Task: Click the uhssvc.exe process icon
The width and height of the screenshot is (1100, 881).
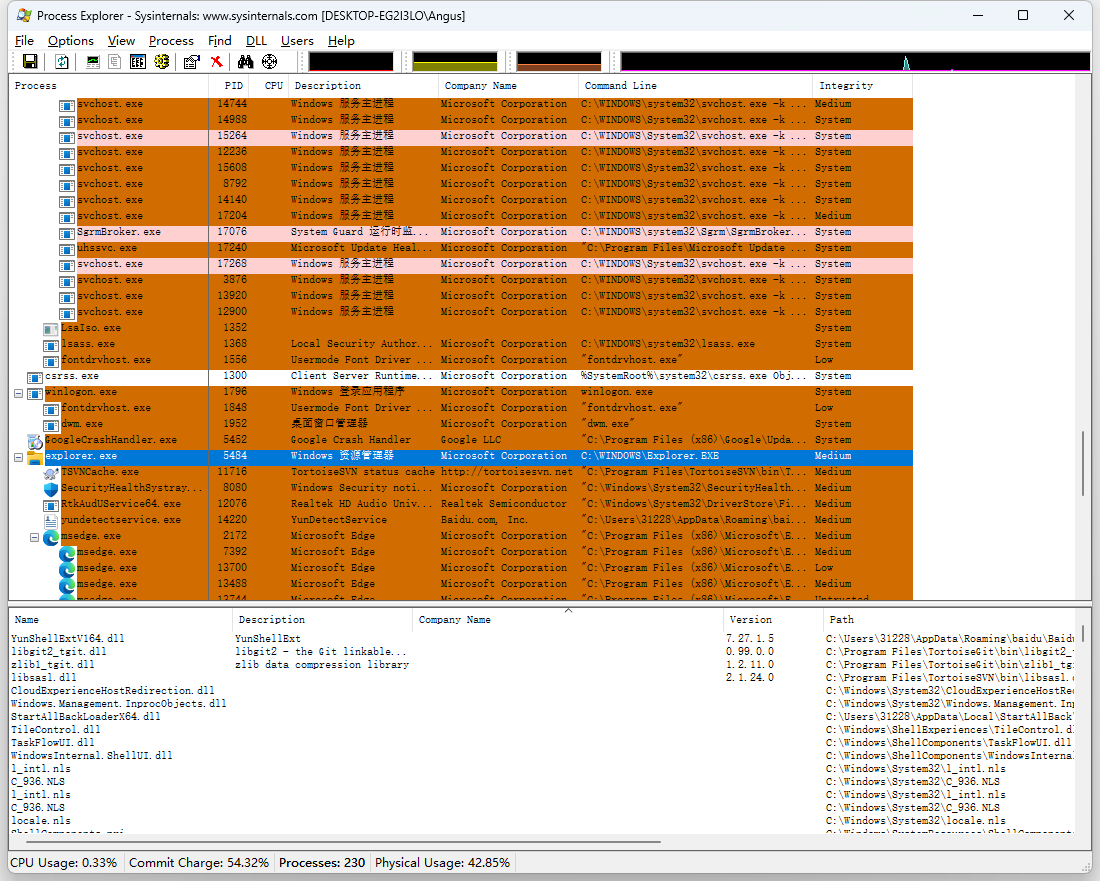Action: 67,249
